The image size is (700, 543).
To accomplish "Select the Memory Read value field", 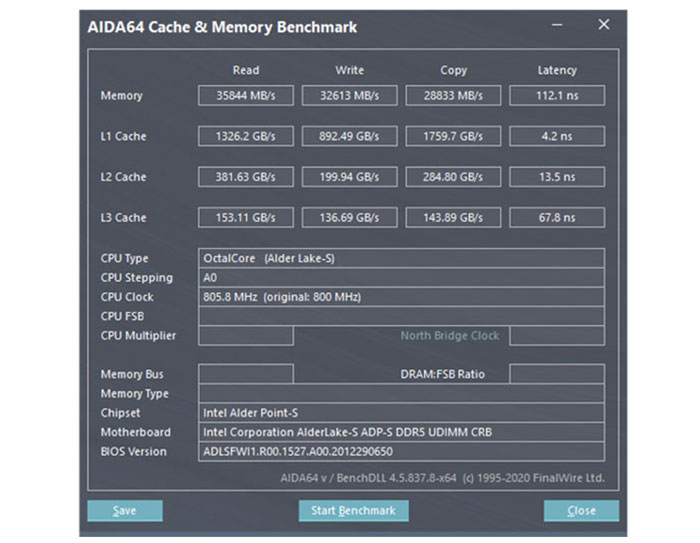I will coord(245,96).
